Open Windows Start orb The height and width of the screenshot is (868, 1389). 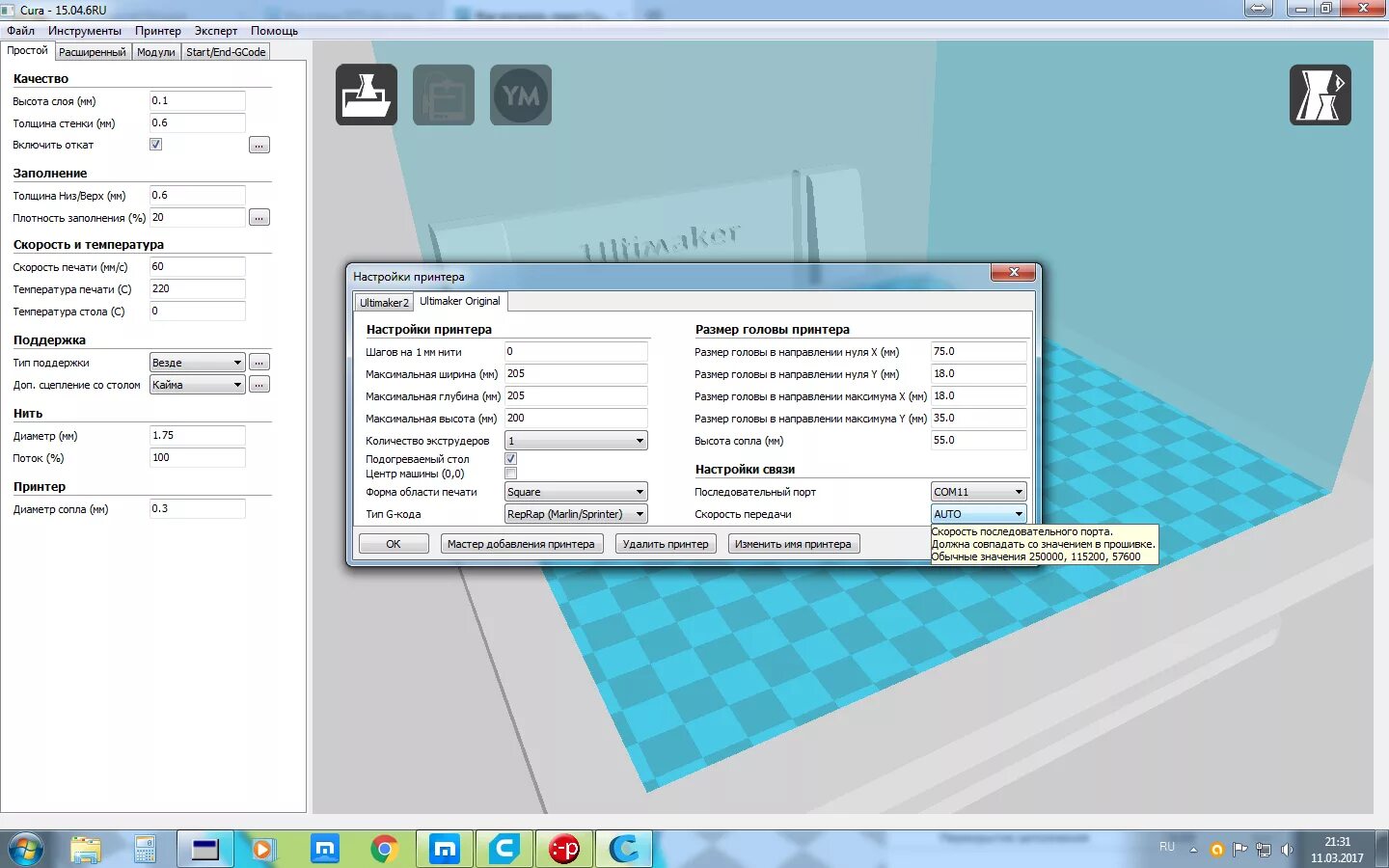click(x=26, y=850)
